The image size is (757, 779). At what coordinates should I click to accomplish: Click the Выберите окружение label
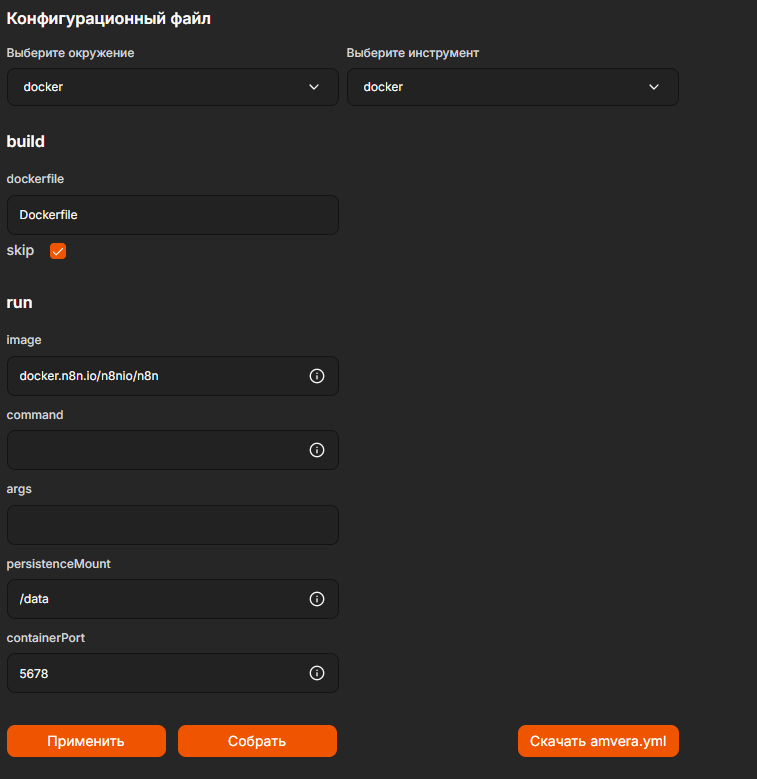point(70,53)
